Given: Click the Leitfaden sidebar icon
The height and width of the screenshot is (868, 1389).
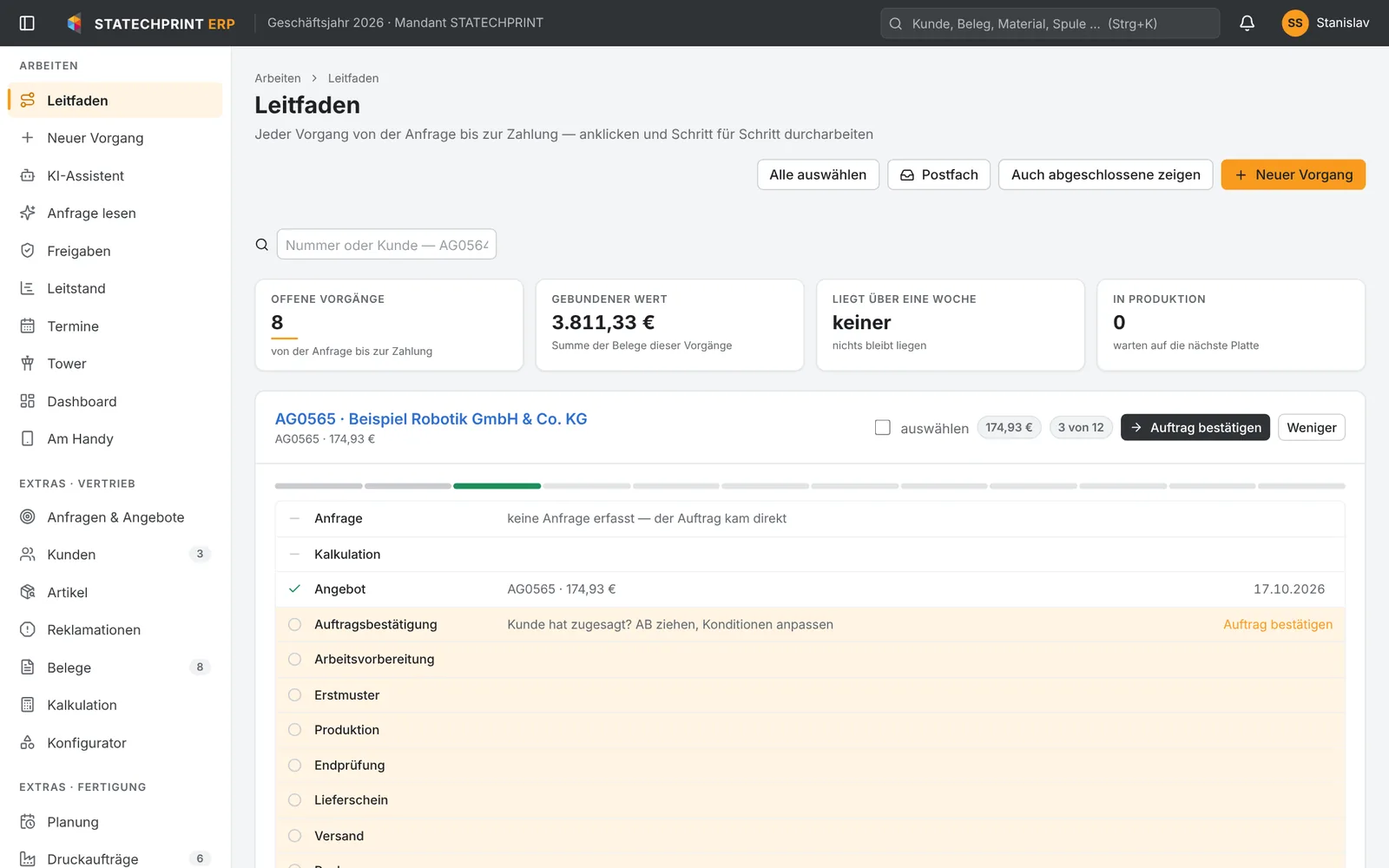Looking at the screenshot, I should pos(28,101).
